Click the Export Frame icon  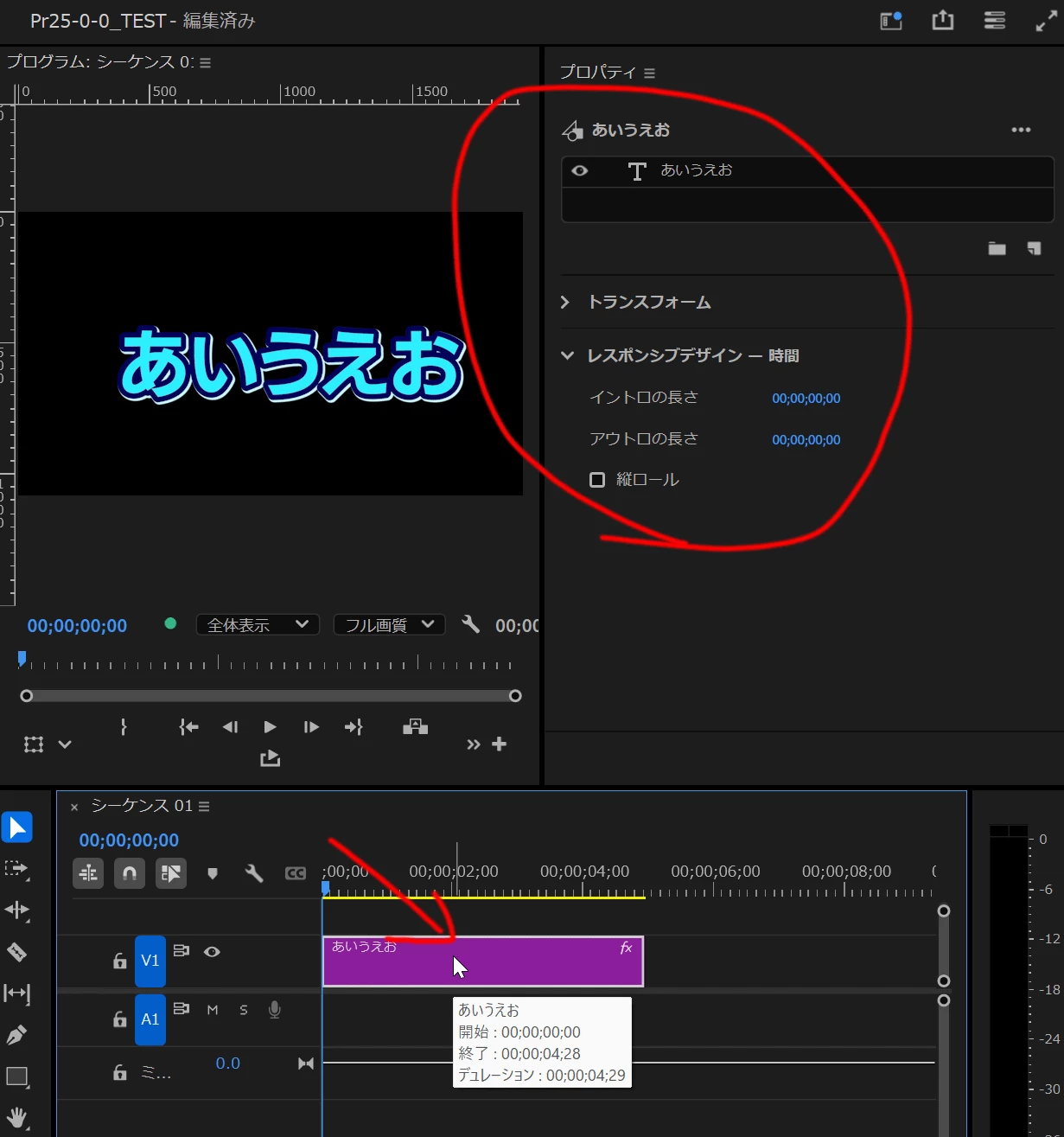click(x=271, y=758)
